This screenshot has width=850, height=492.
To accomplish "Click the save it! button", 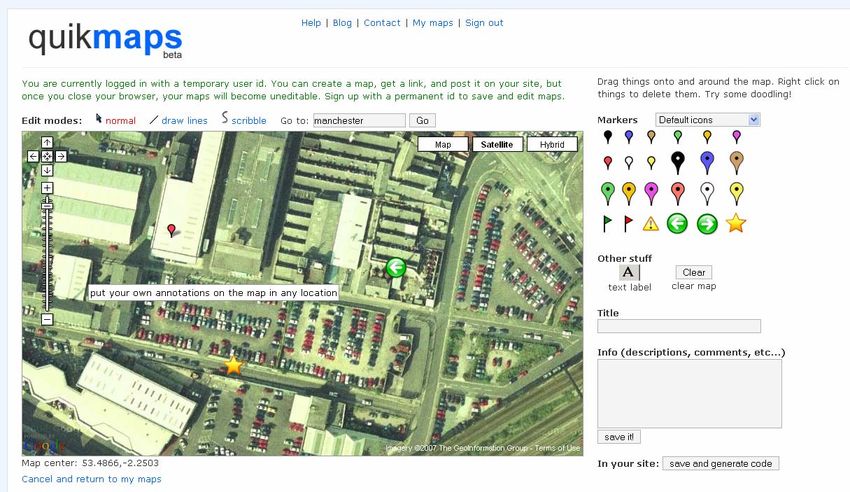I will coord(619,437).
